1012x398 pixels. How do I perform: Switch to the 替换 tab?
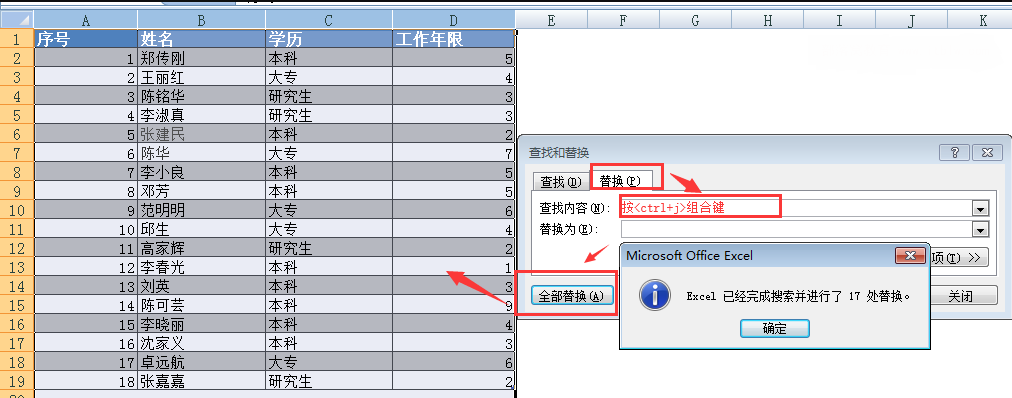[x=620, y=181]
